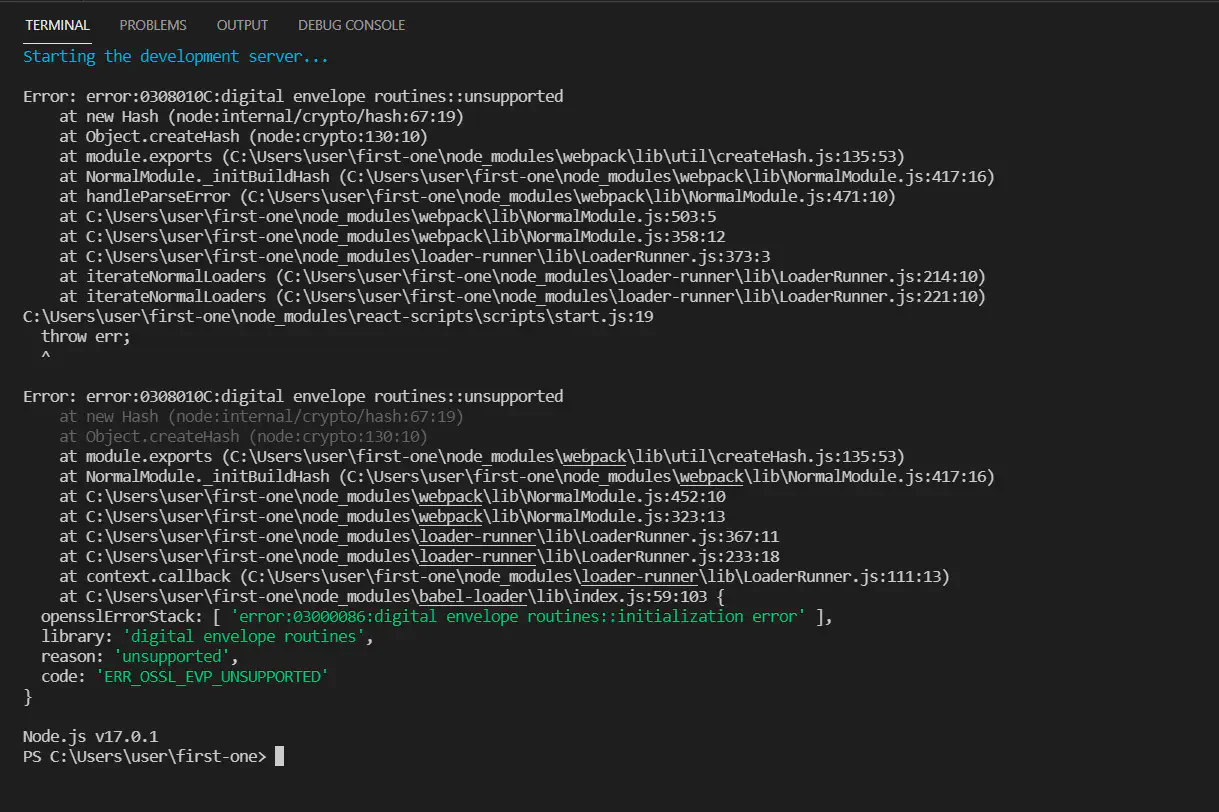
Task: Click the 'ERR_OSSL_EVP_UNSUPPORTED' error code text
Action: coord(212,677)
